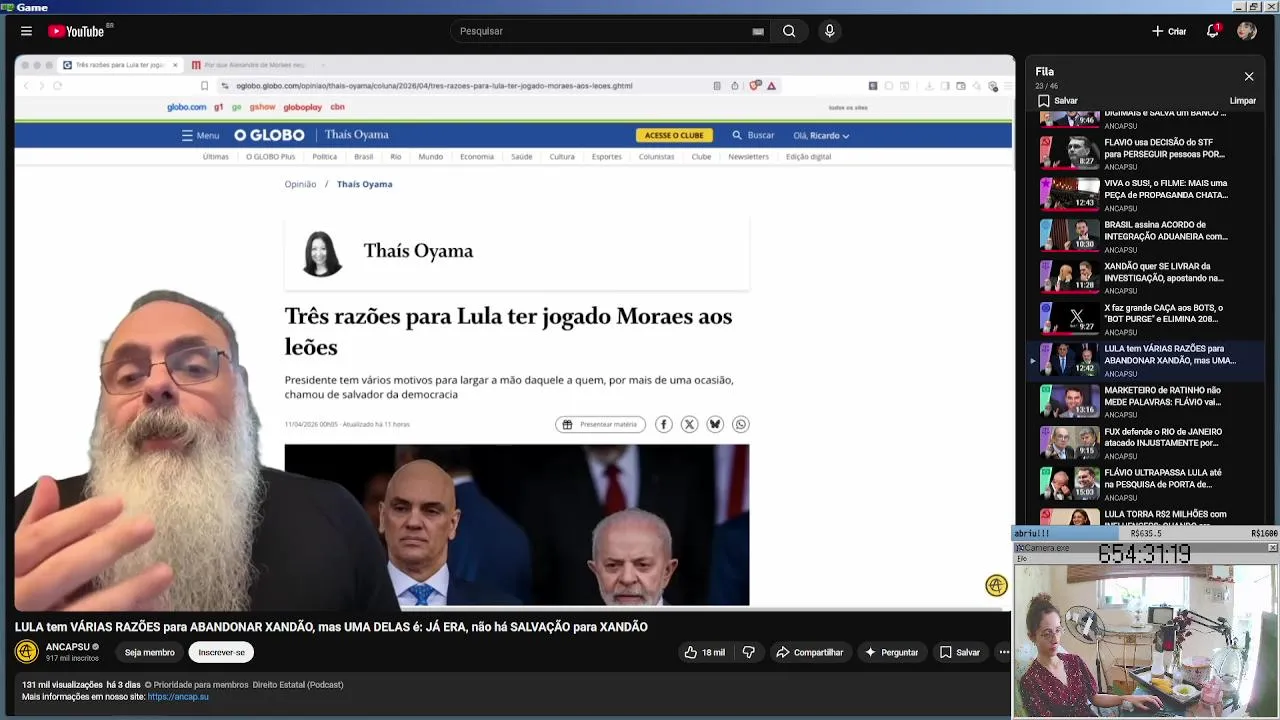The width and height of the screenshot is (1280, 720).
Task: Select queued video 'FUX defende o RIO de JANEIRO'
Action: pos(1146,443)
